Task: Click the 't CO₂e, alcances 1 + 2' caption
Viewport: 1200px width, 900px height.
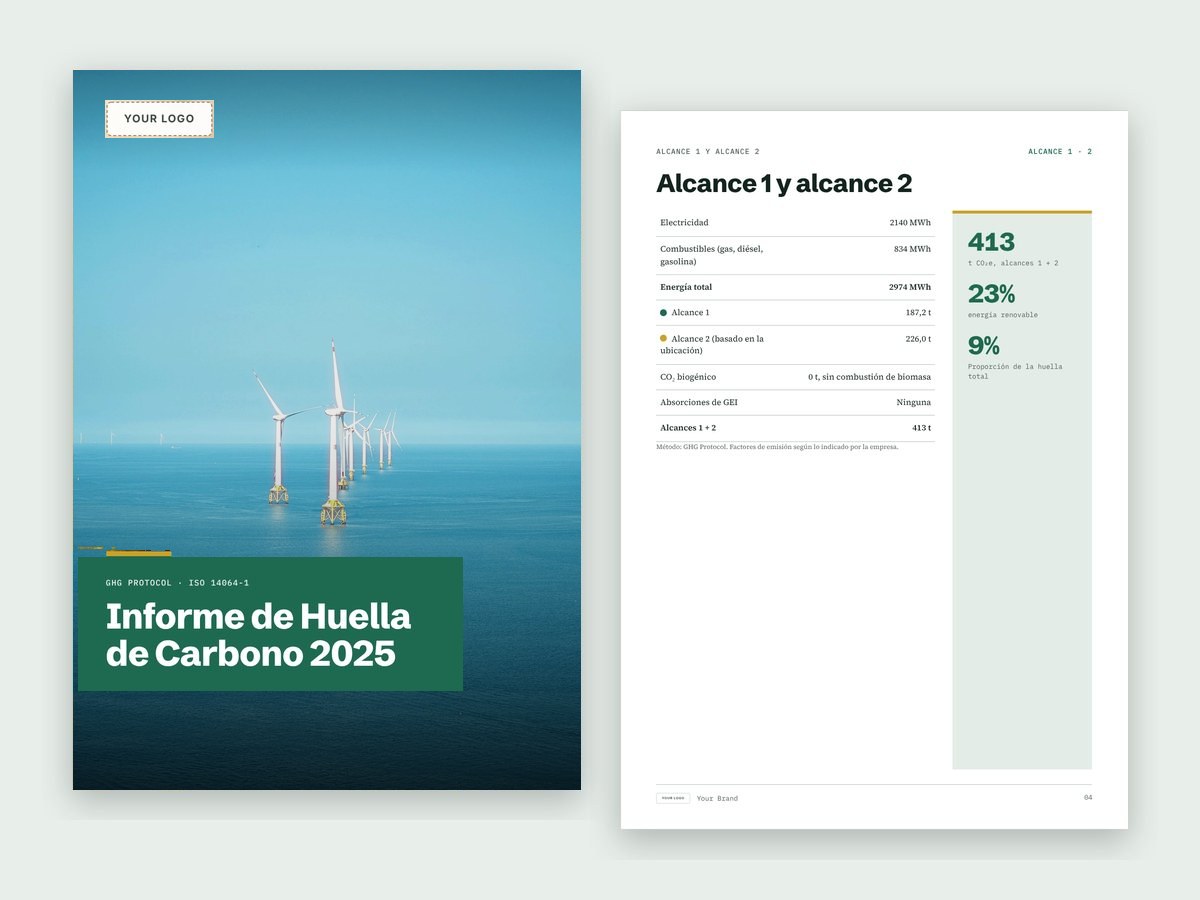Action: pos(1013,263)
